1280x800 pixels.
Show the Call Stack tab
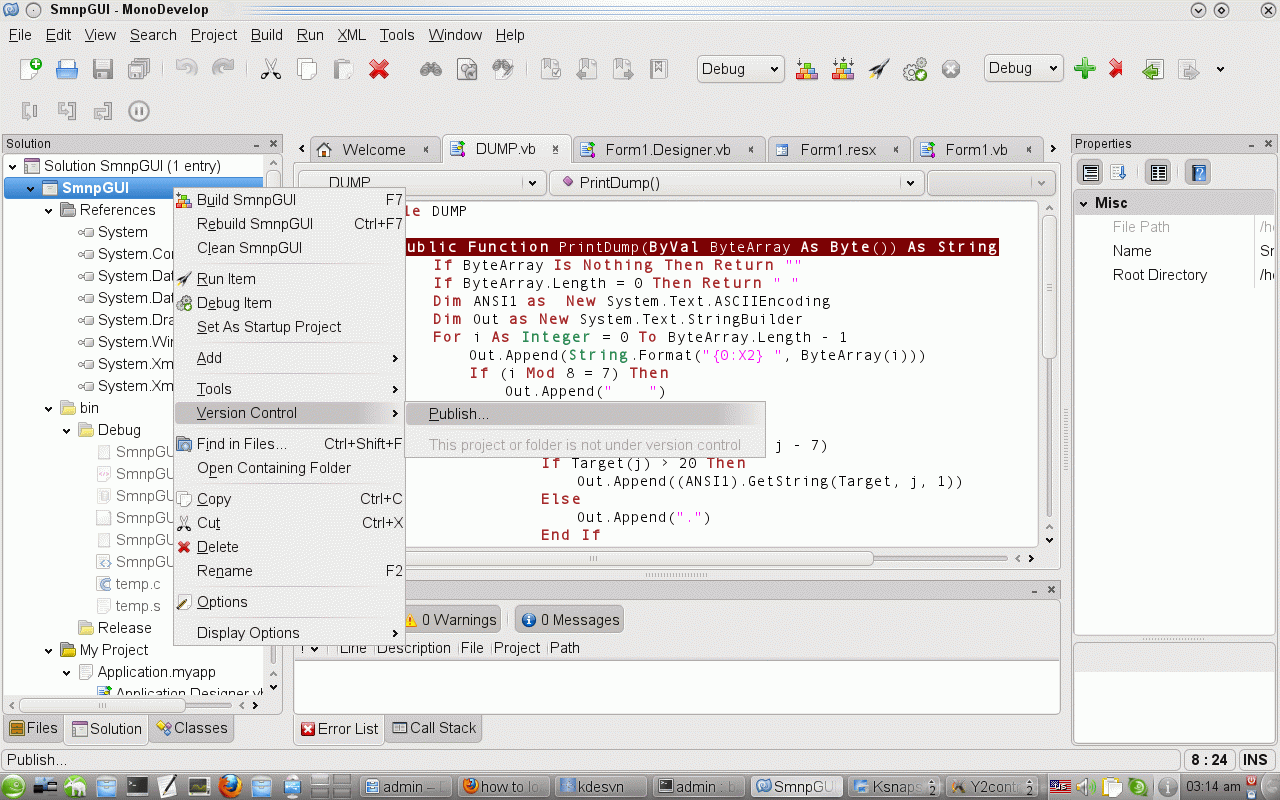(x=434, y=728)
